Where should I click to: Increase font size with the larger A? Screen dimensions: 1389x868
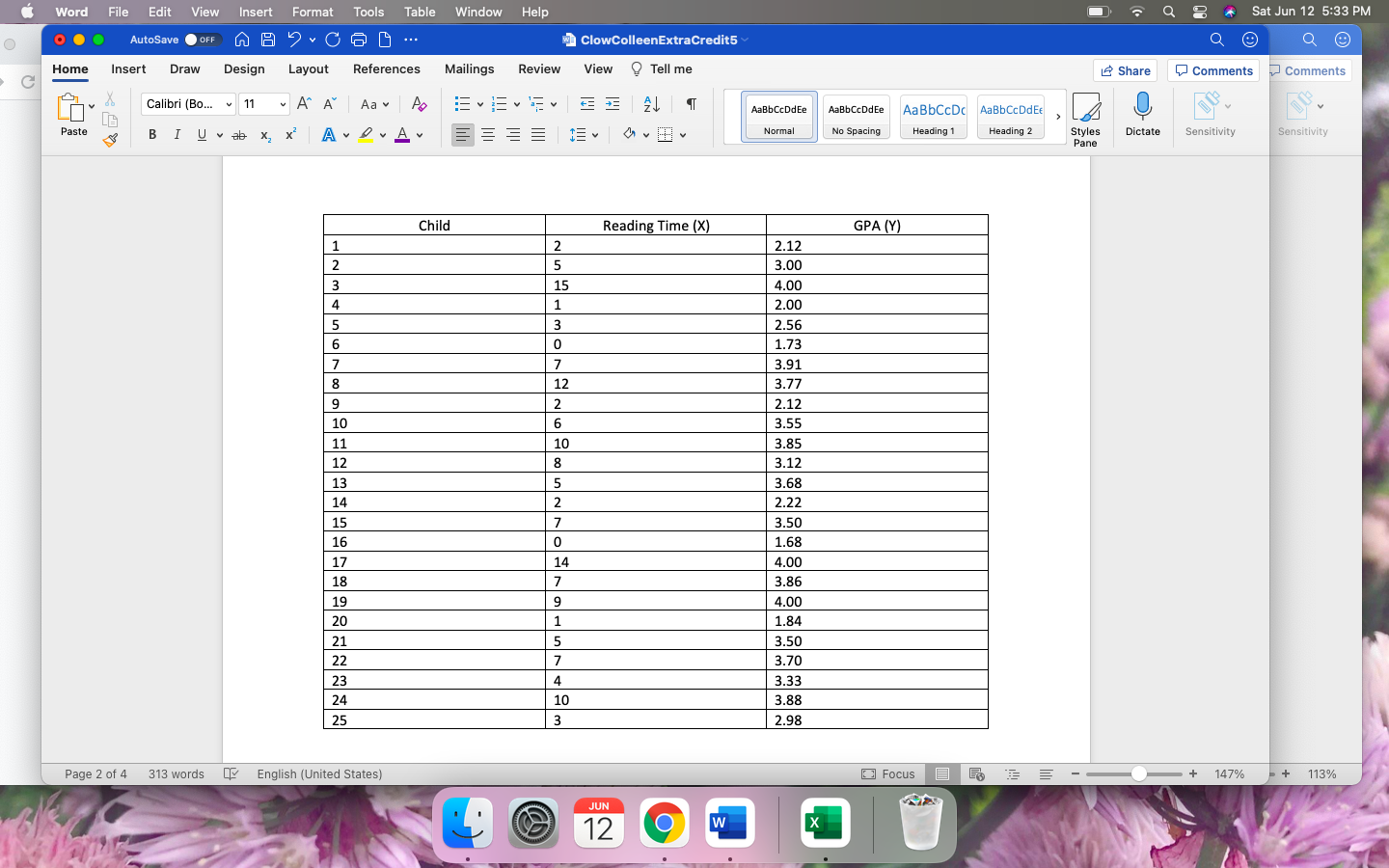click(304, 104)
